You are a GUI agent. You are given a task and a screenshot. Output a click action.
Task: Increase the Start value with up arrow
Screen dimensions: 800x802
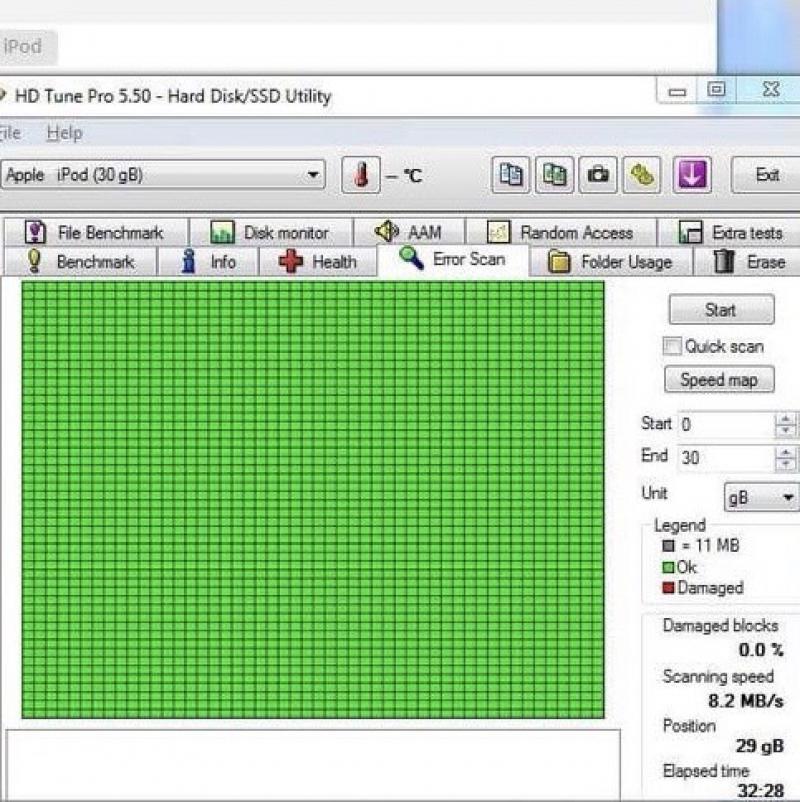[x=786, y=419]
